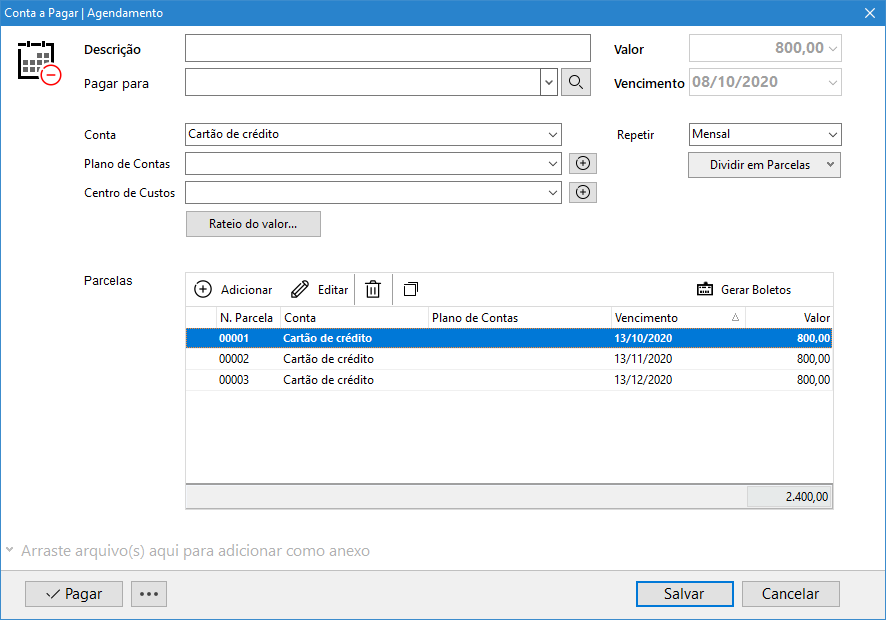Screen dimensions: 886x620
Task: Click the duplicate parcela icon
Action: coord(411,289)
